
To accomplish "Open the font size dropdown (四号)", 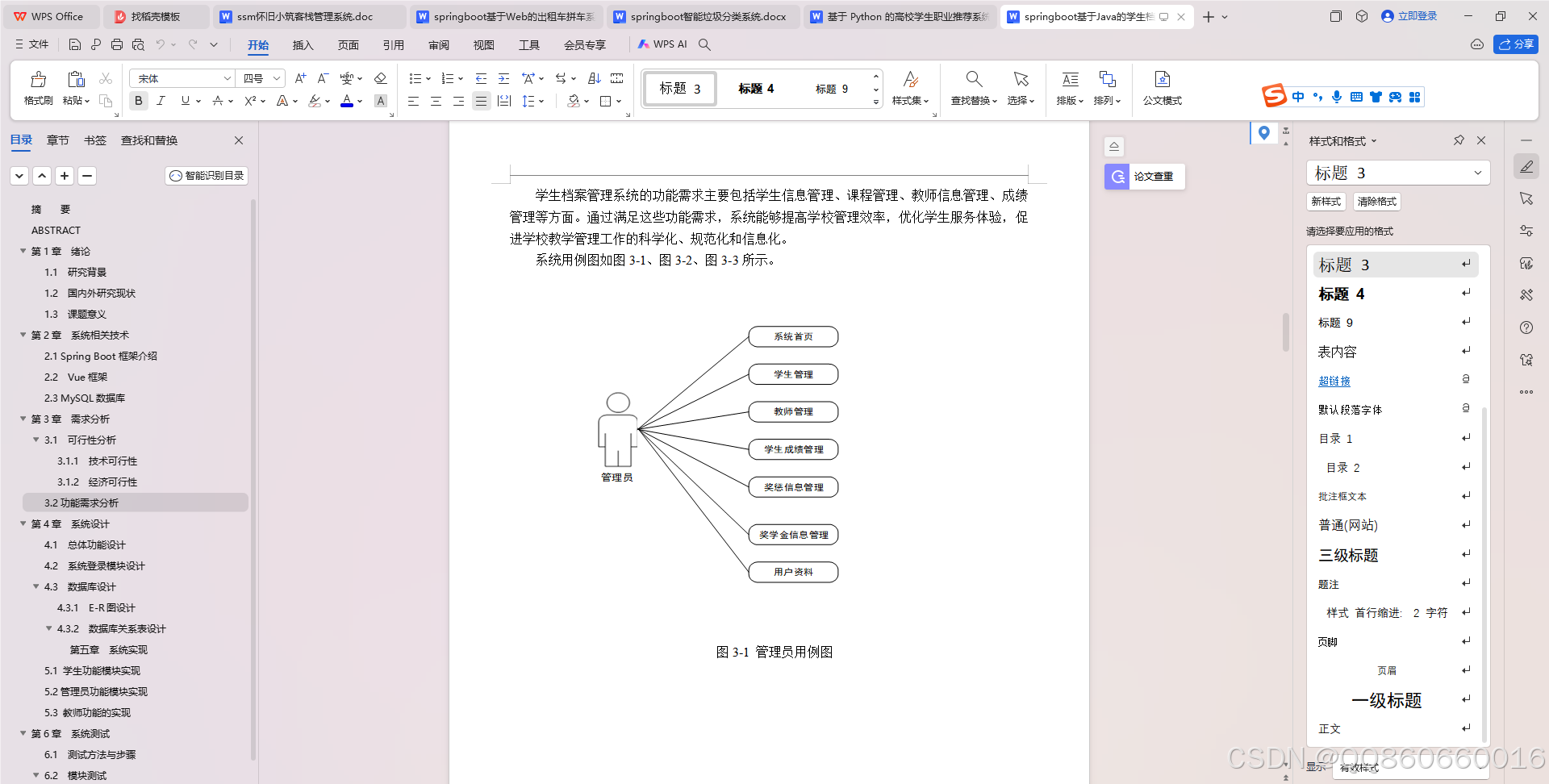I will pyautogui.click(x=277, y=78).
